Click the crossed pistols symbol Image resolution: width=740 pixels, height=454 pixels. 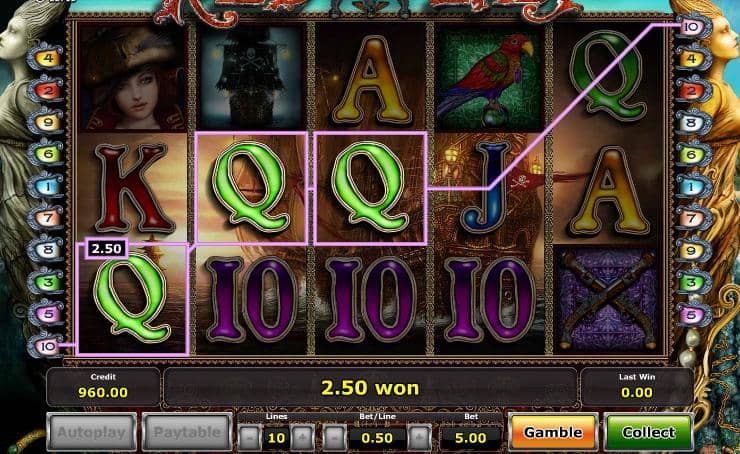point(608,301)
